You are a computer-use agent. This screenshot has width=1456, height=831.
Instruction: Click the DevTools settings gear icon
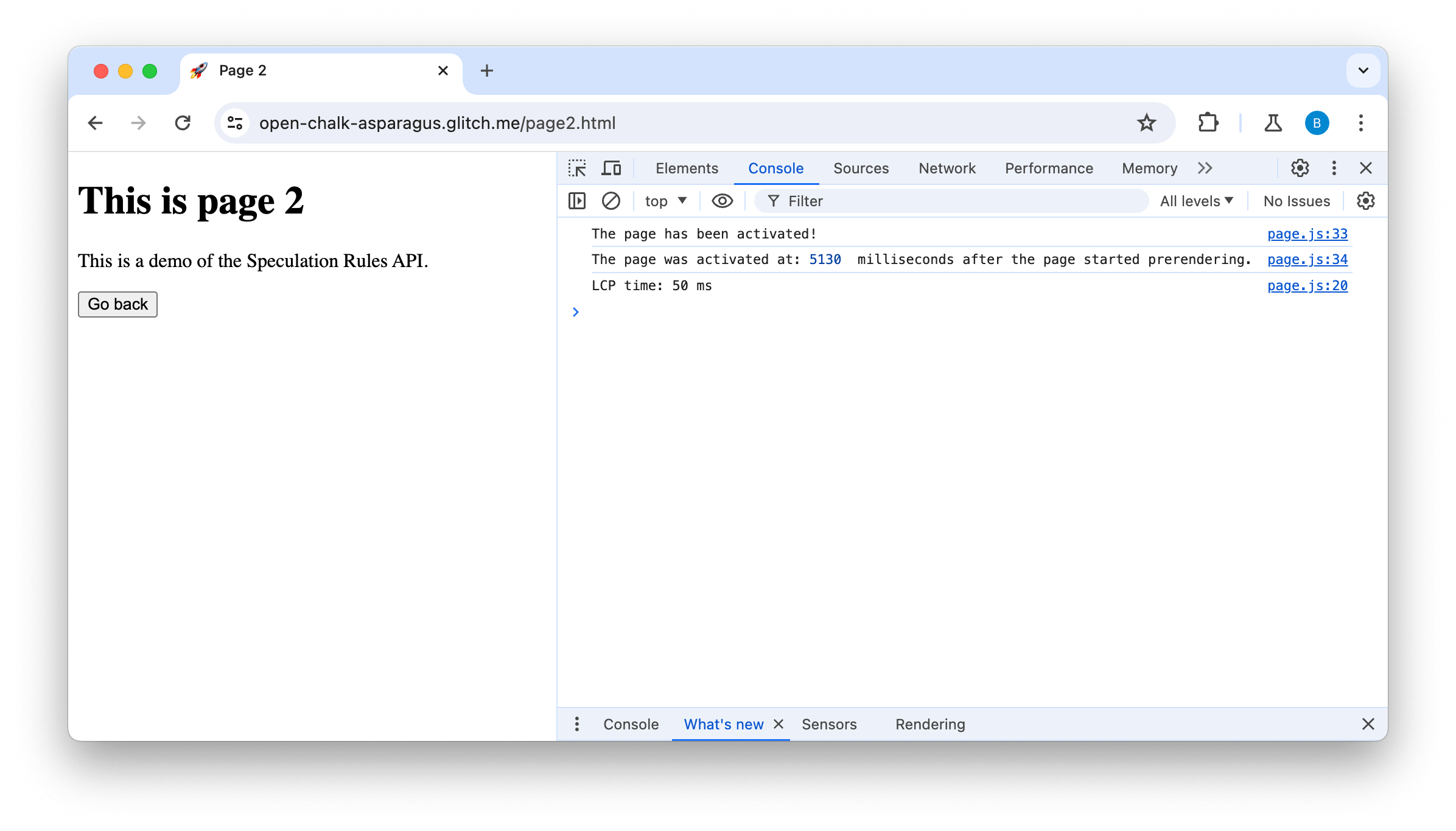[x=1300, y=167]
